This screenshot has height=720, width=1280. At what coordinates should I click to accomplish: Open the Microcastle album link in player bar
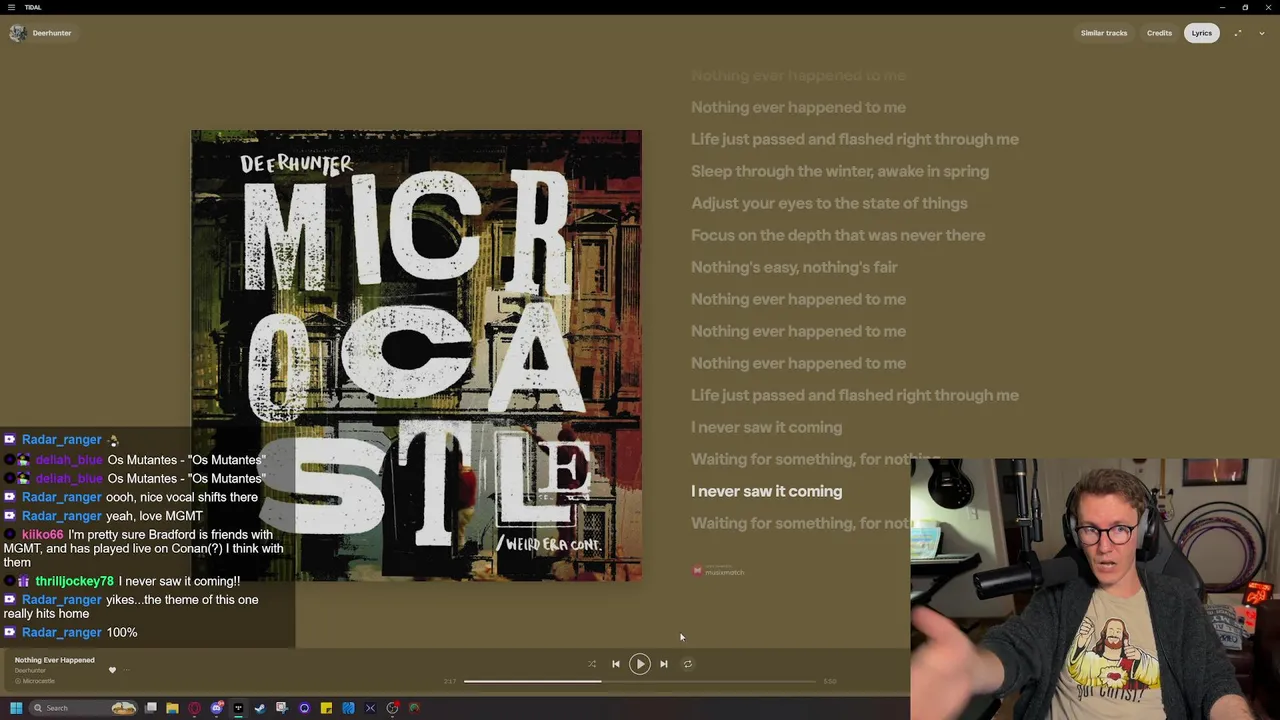pyautogui.click(x=38, y=681)
